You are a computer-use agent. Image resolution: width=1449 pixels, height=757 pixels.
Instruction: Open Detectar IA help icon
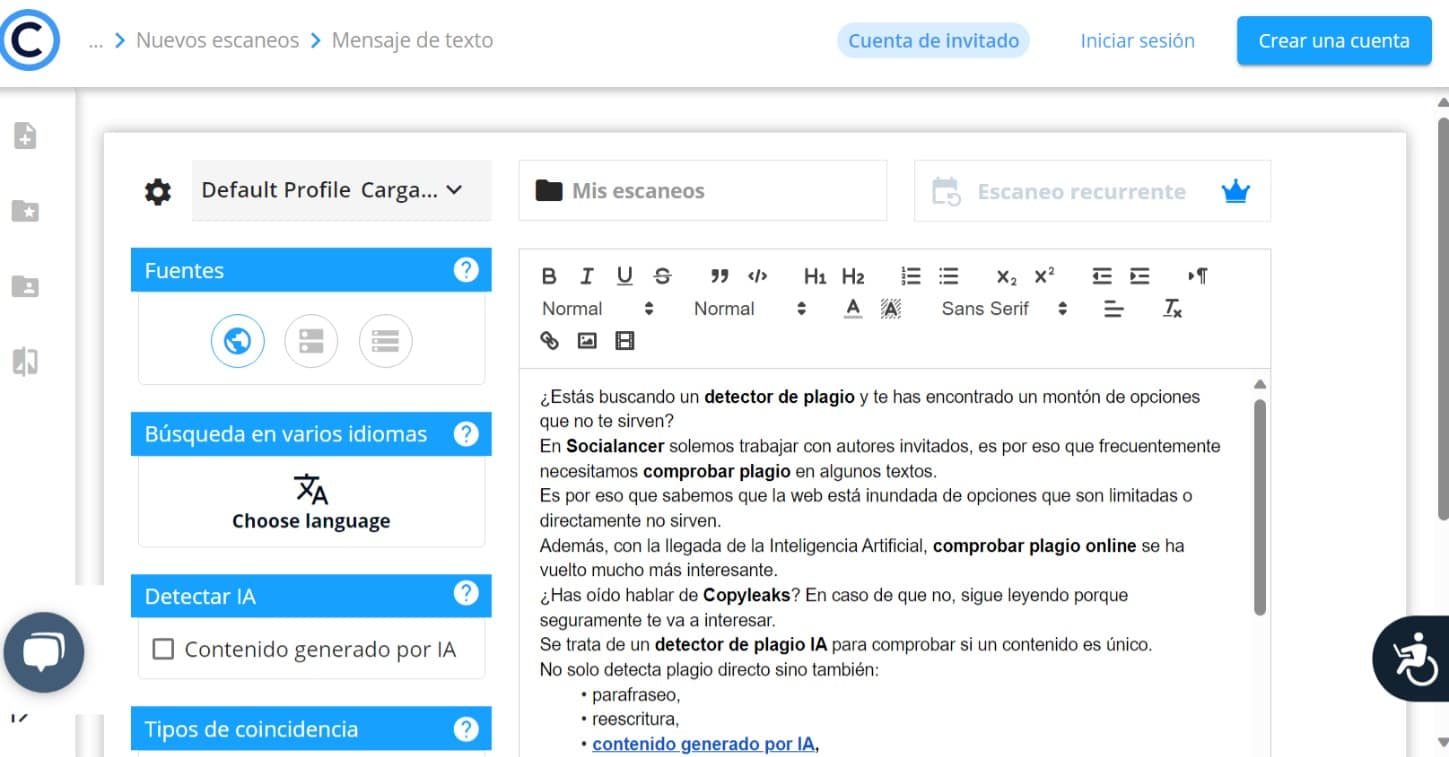(x=466, y=593)
